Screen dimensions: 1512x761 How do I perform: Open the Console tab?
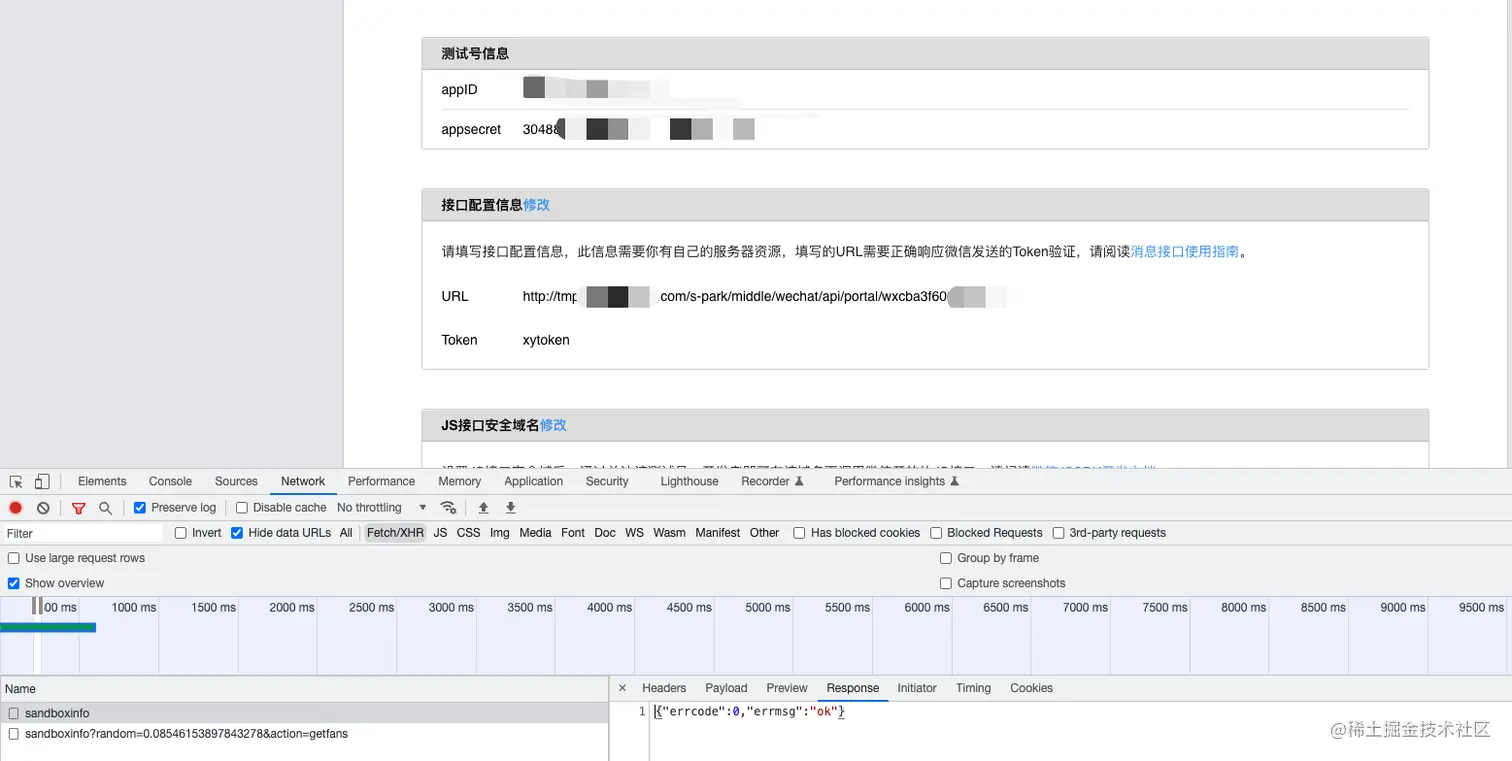170,481
